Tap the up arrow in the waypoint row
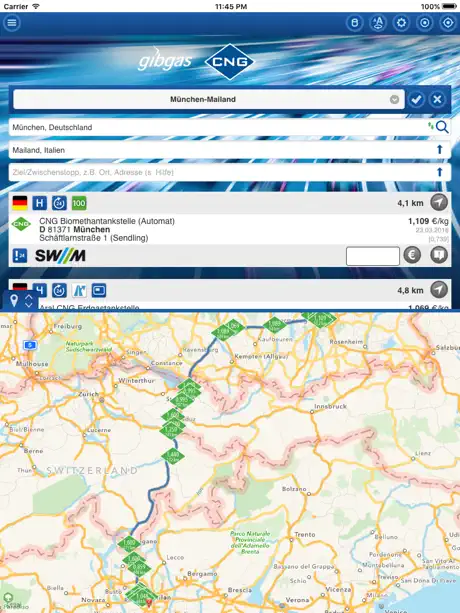The height and width of the screenshot is (613, 460). pos(440,172)
